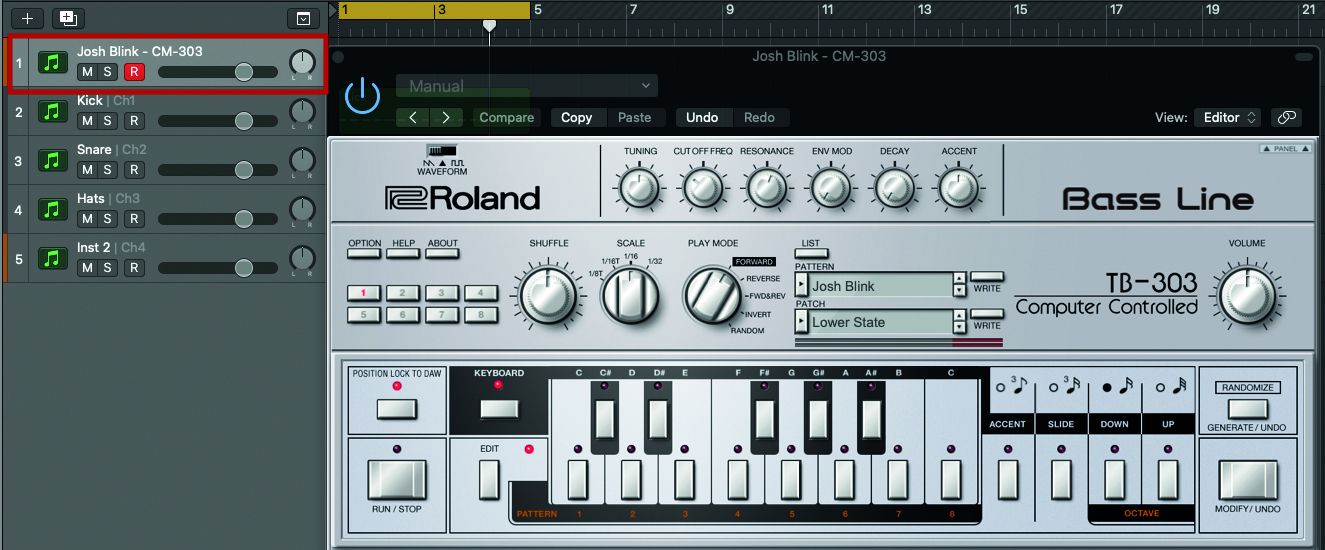This screenshot has width=1325, height=550.
Task: Open the Josh Blink pattern dropdown
Action: pos(802,286)
